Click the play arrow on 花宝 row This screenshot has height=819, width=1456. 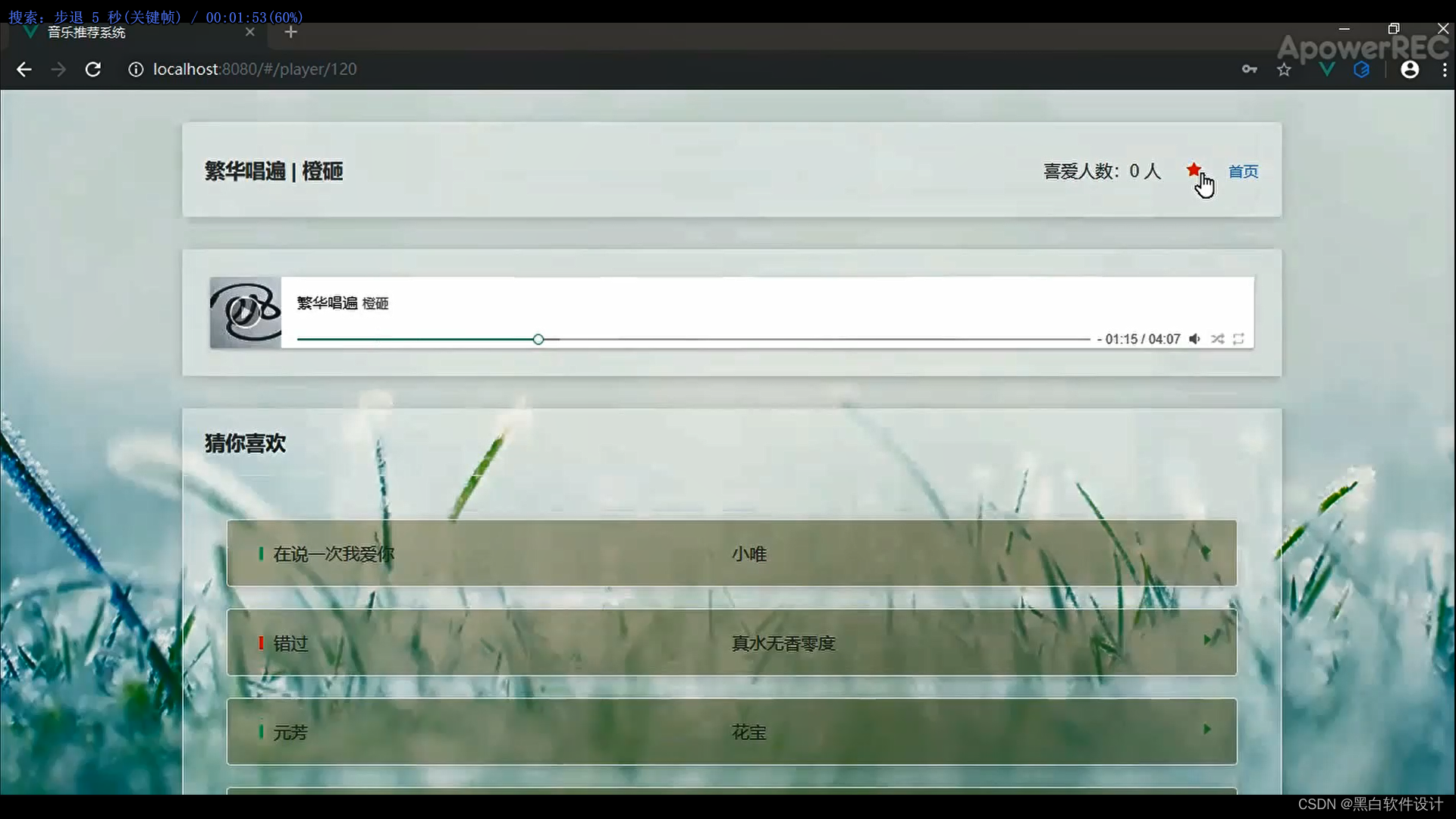(1207, 729)
